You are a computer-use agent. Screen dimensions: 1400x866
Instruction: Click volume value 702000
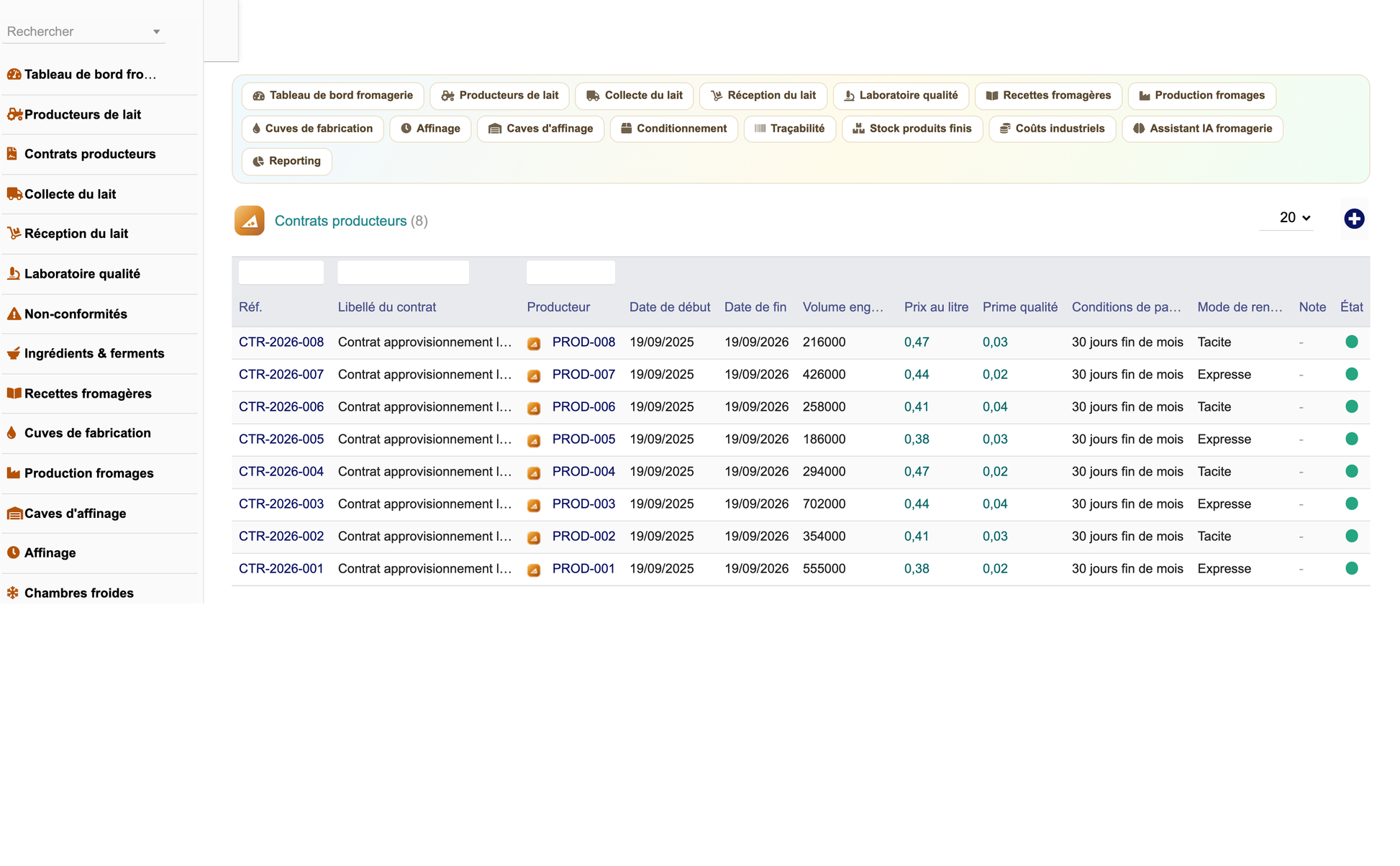point(824,504)
